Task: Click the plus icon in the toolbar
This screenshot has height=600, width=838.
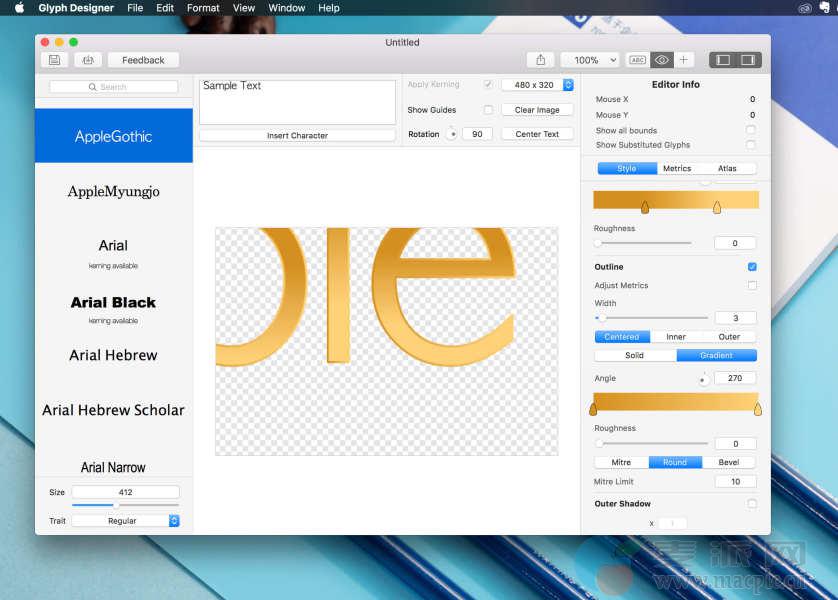Action: [684, 60]
